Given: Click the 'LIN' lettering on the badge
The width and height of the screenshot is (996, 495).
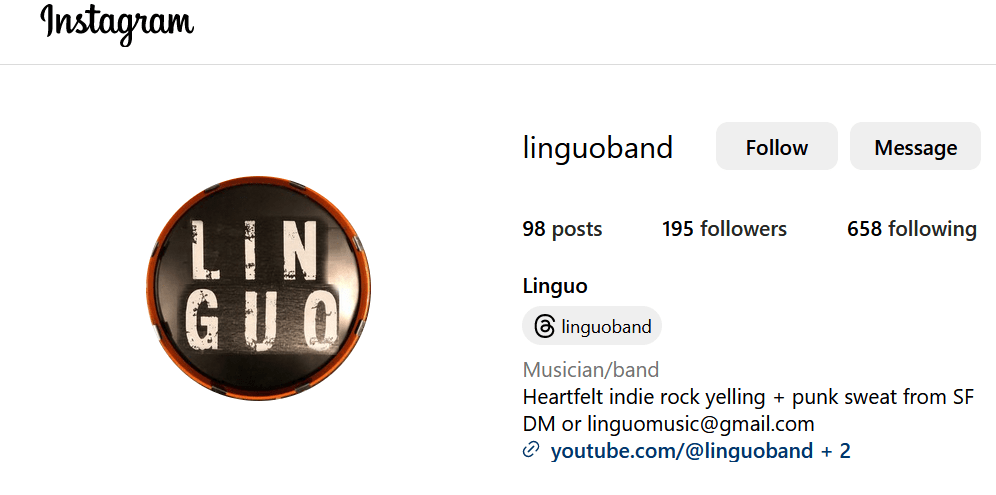Looking at the screenshot, I should [253, 250].
